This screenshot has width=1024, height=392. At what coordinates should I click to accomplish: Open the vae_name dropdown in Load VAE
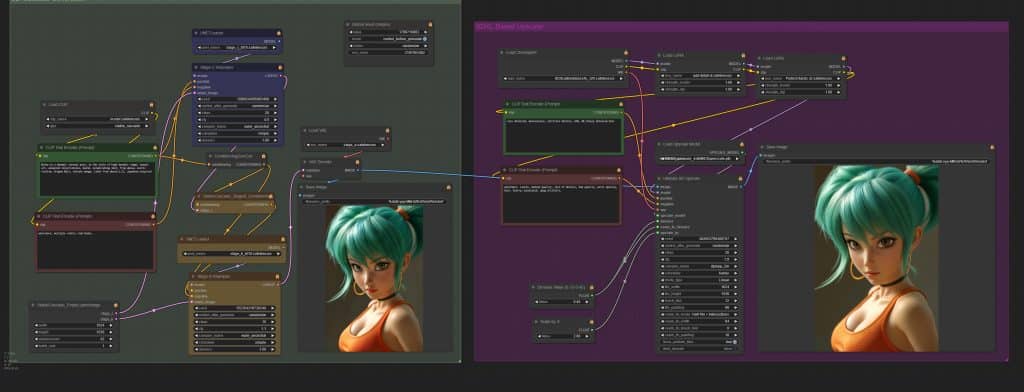[345, 145]
